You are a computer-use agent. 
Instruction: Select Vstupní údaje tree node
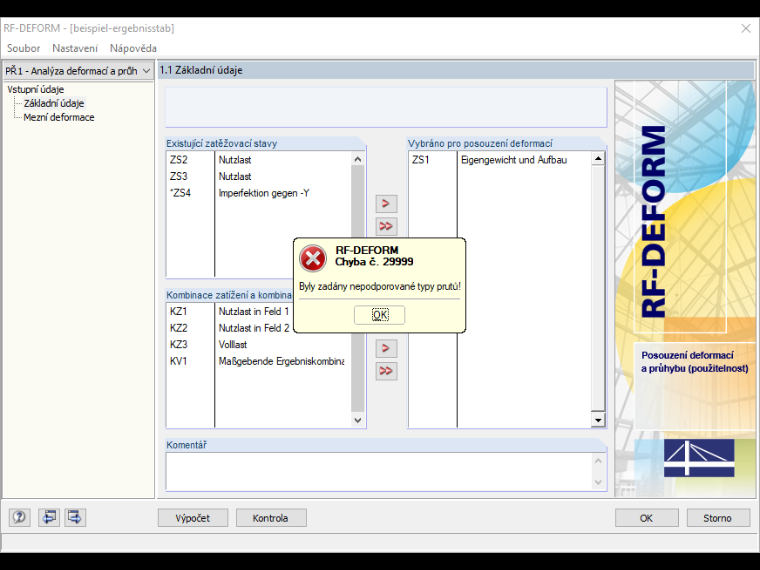click(x=35, y=89)
